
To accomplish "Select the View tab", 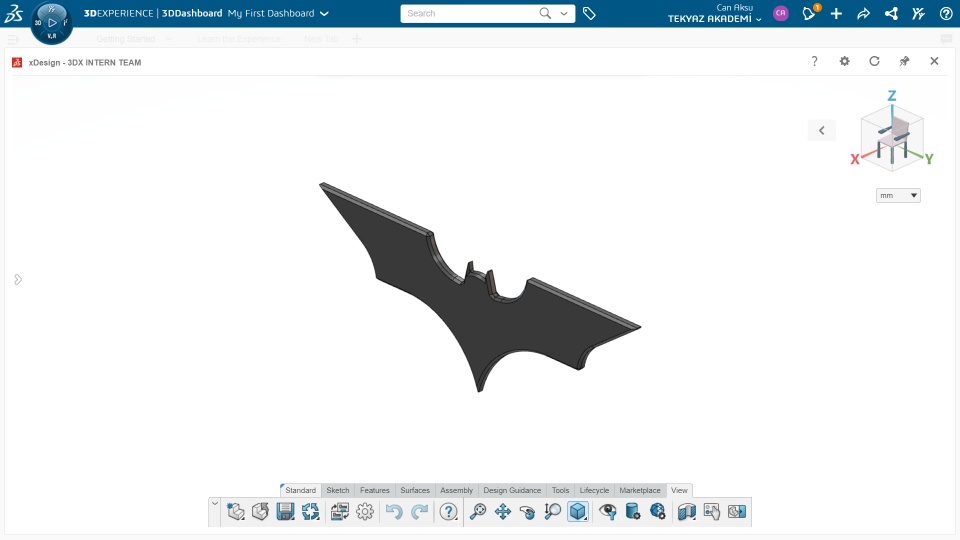I will (x=679, y=490).
